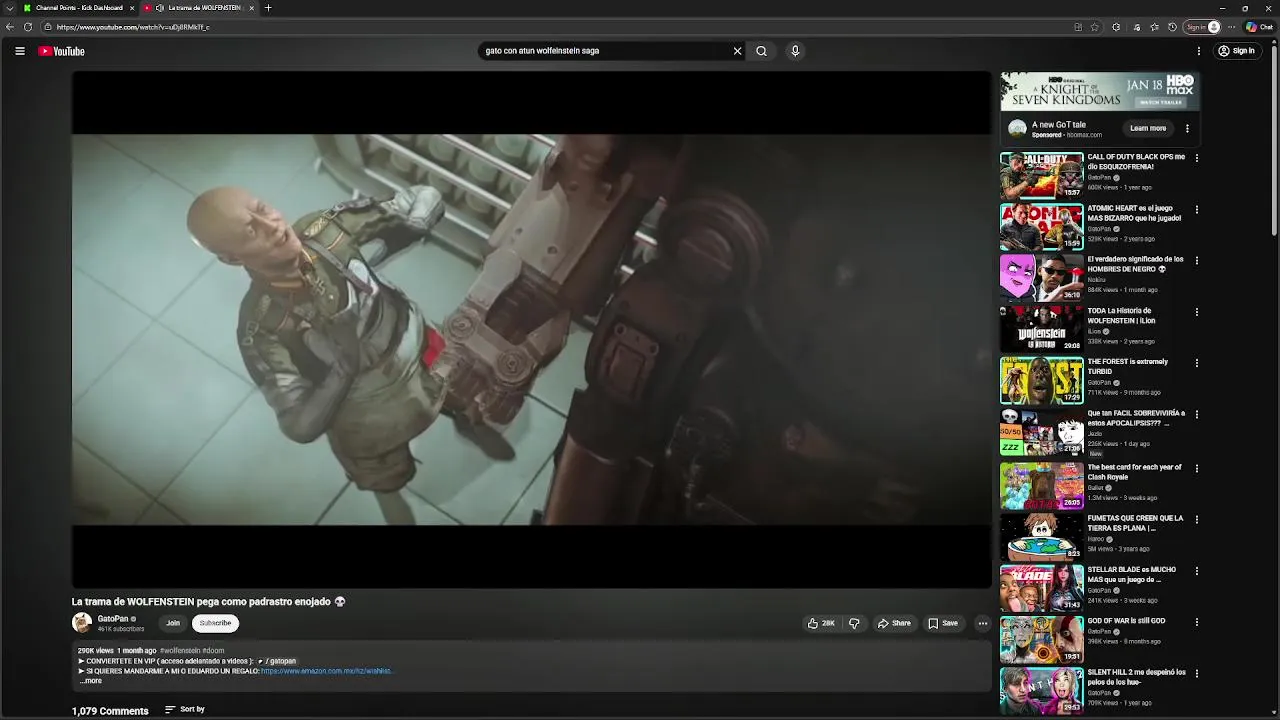
Task: Select the La trama de WOLFENSTEIN browser tab
Action: pyautogui.click(x=200, y=8)
